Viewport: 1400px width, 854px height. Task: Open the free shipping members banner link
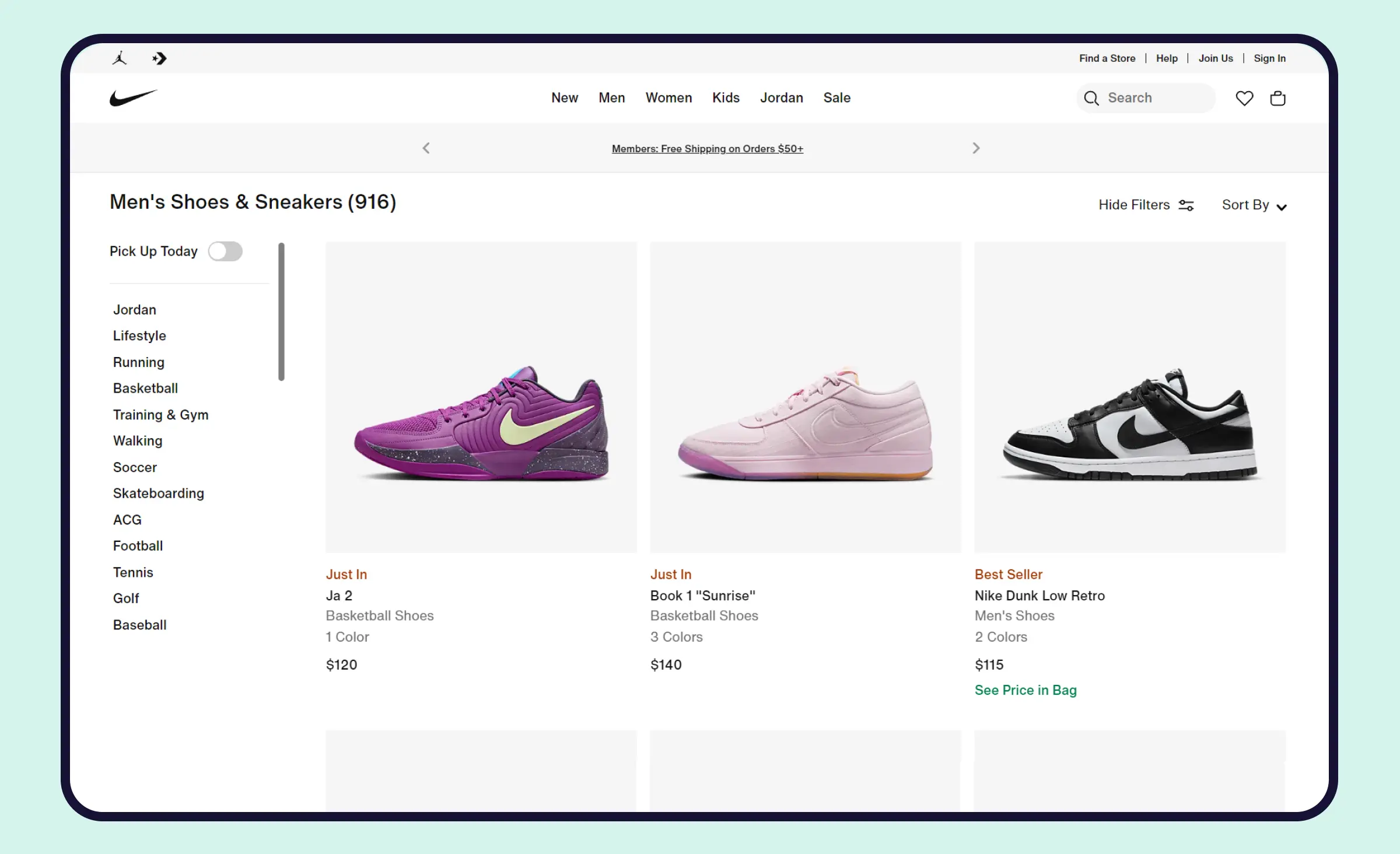[x=707, y=149]
